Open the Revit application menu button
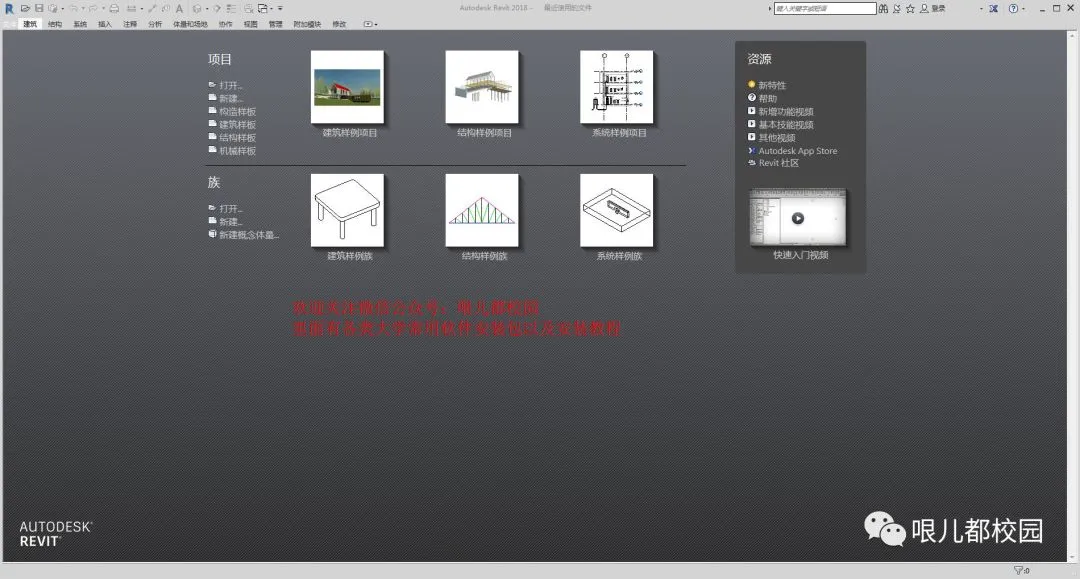Screen dimensions: 1080x579 click(x=9, y=9)
